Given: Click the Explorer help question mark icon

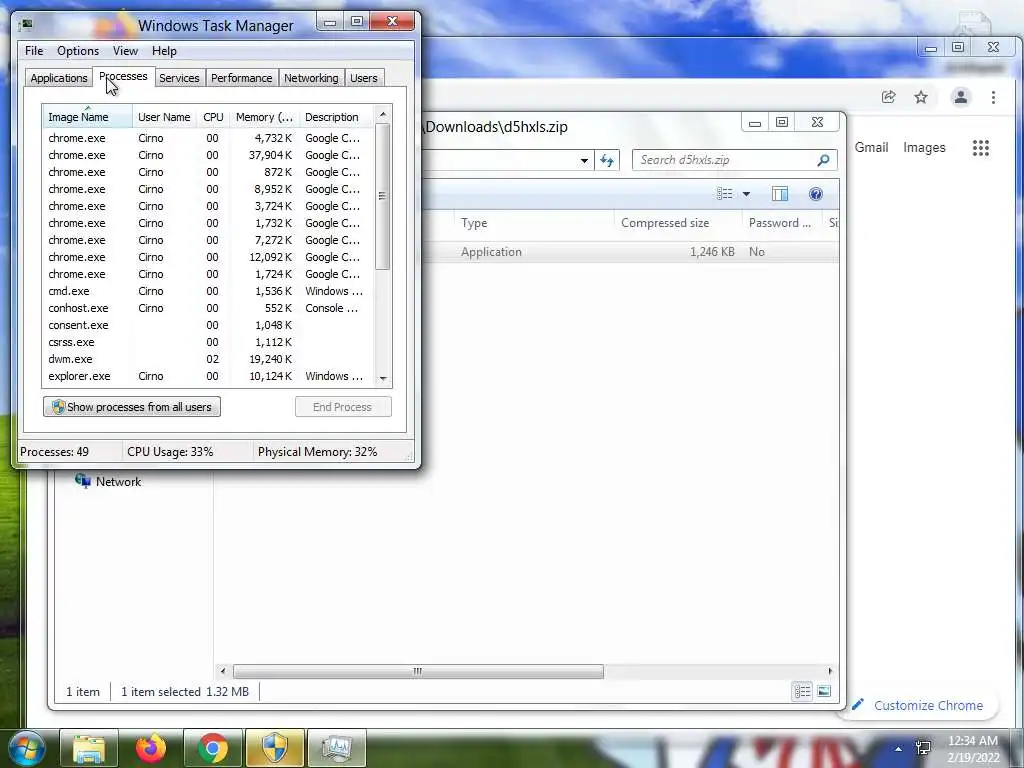Looking at the screenshot, I should 816,194.
